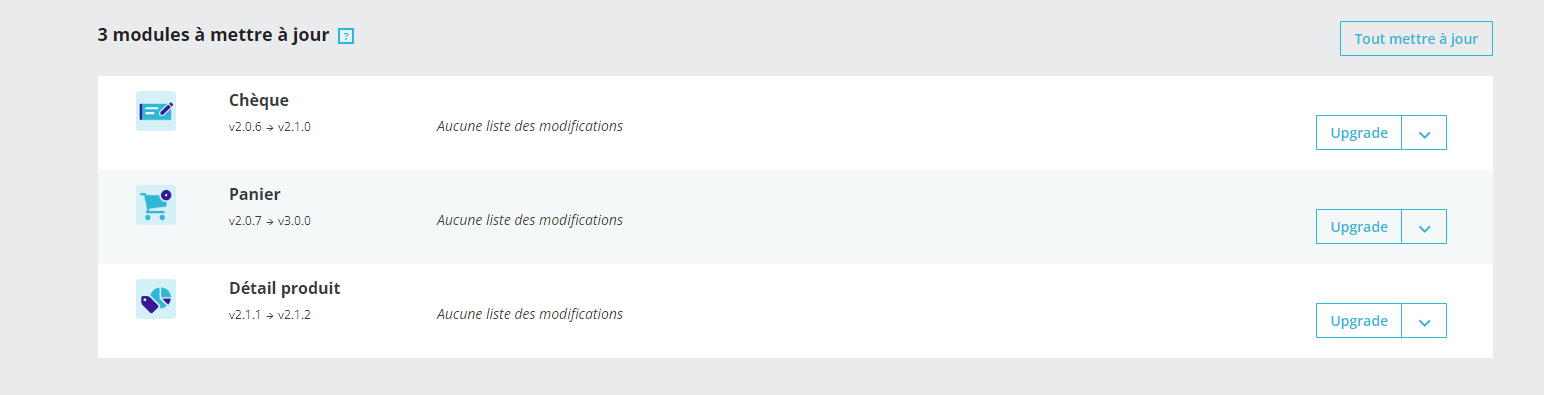Expand the dropdown arrow beside Chèque Upgrade
1544x395 pixels.
[x=1424, y=133]
